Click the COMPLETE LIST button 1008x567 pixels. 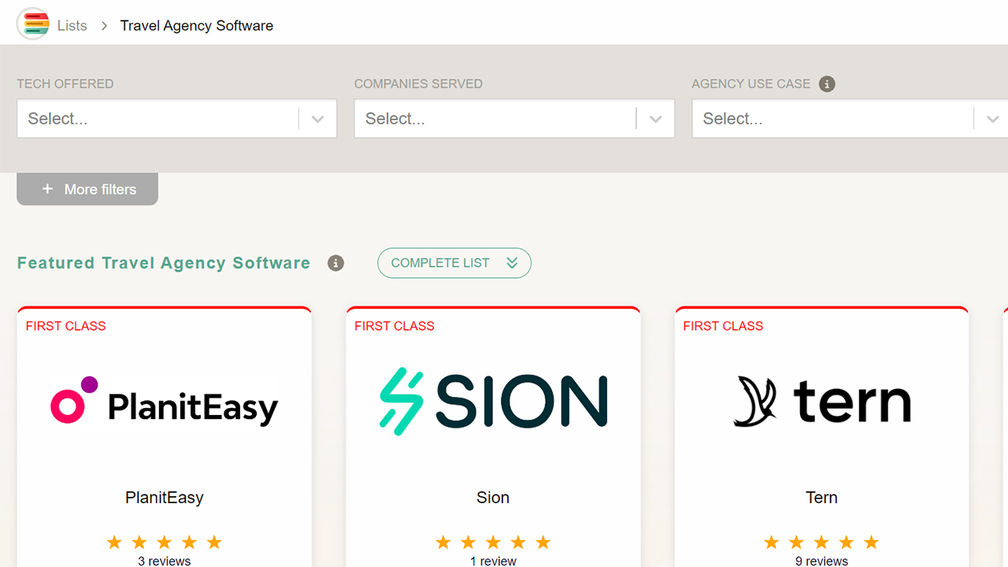click(454, 263)
